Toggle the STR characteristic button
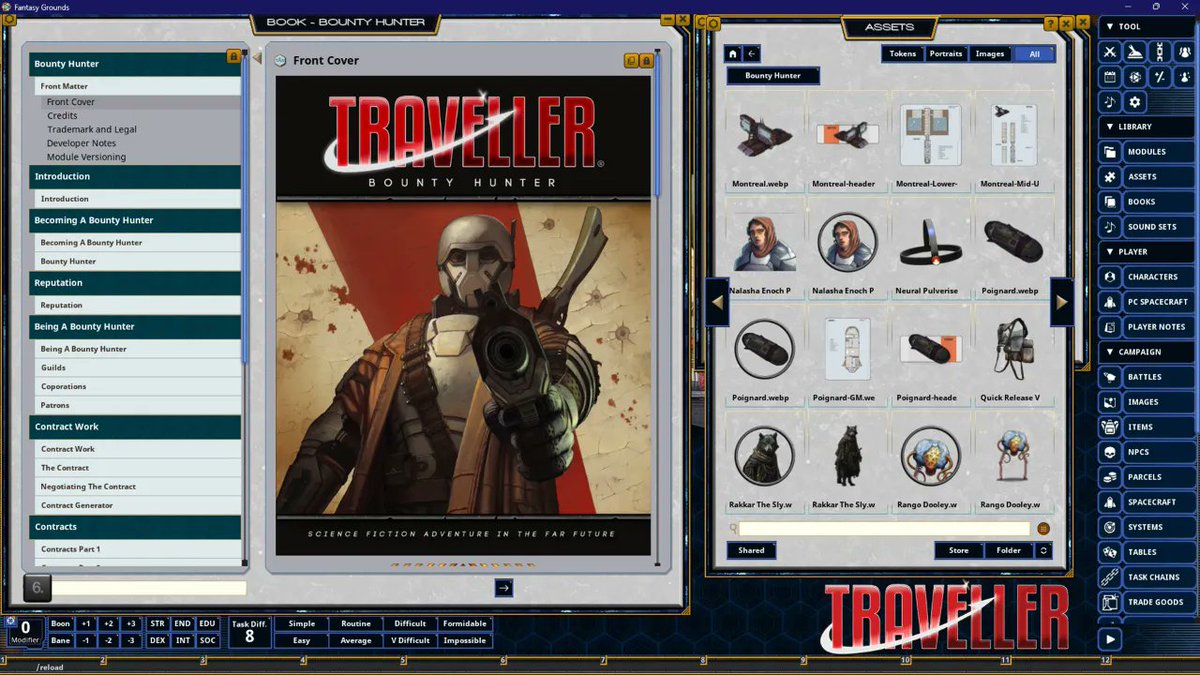The width and height of the screenshot is (1200, 675). click(x=157, y=624)
